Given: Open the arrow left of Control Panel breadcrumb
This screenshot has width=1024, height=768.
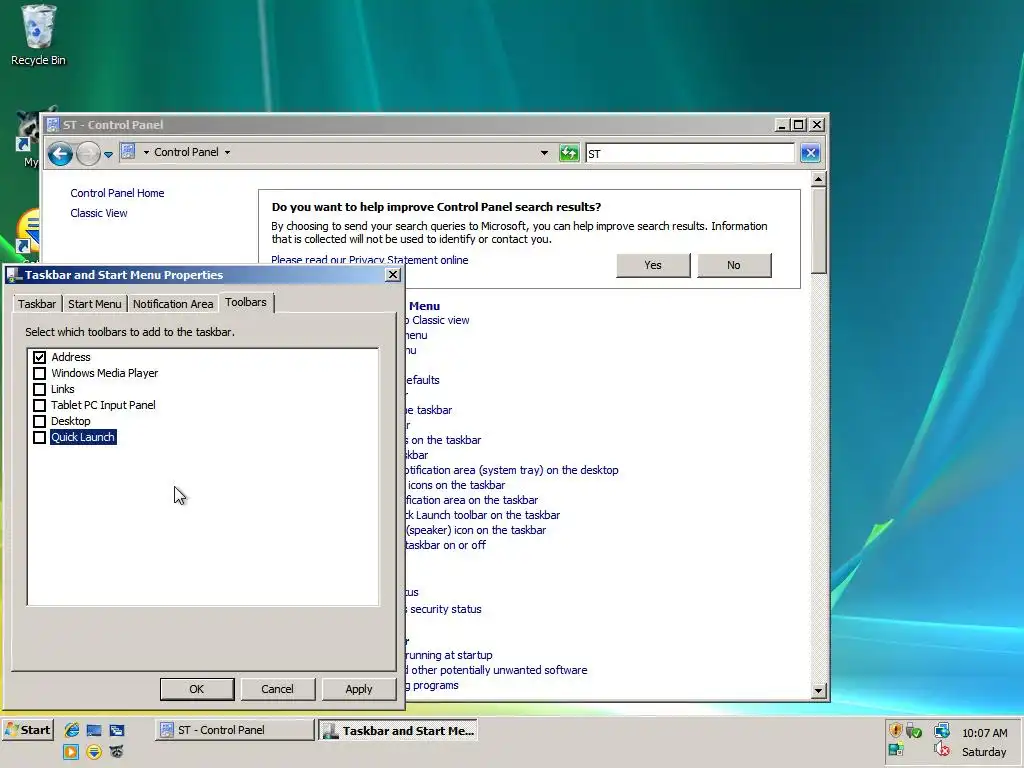Looking at the screenshot, I should coord(146,152).
